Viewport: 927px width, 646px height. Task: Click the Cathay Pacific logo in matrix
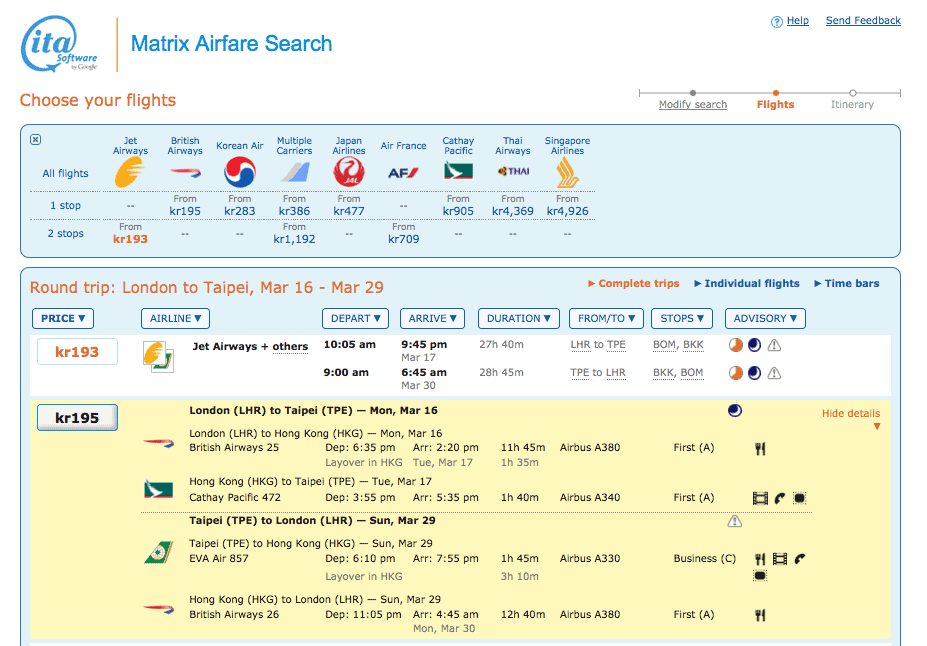[458, 171]
